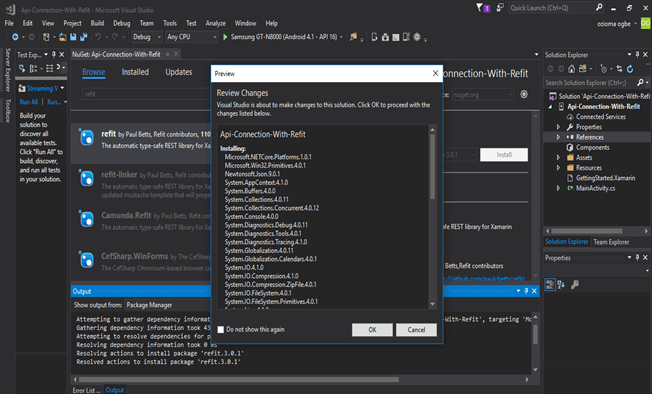Click the refit package icon
Viewport: 652px width, 394px height.
click(86, 137)
